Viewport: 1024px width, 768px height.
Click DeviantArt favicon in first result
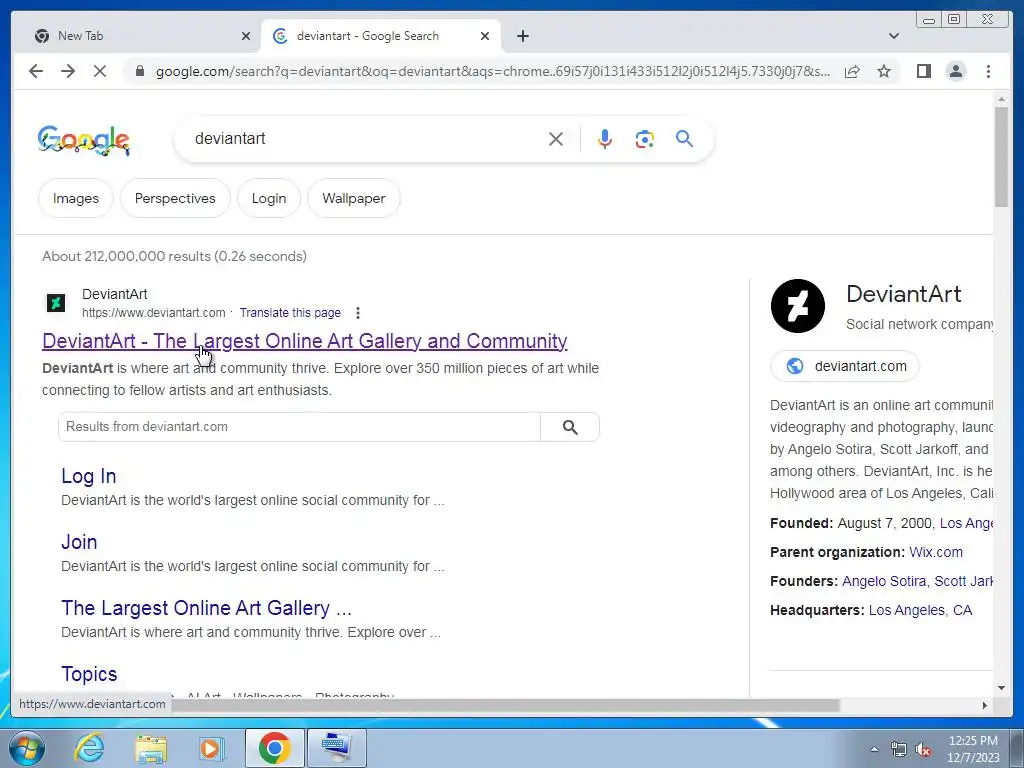click(56, 303)
